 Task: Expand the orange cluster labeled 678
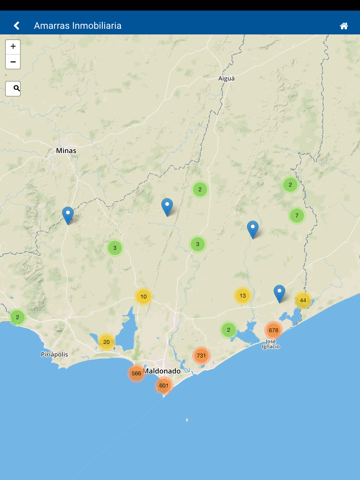[273, 330]
